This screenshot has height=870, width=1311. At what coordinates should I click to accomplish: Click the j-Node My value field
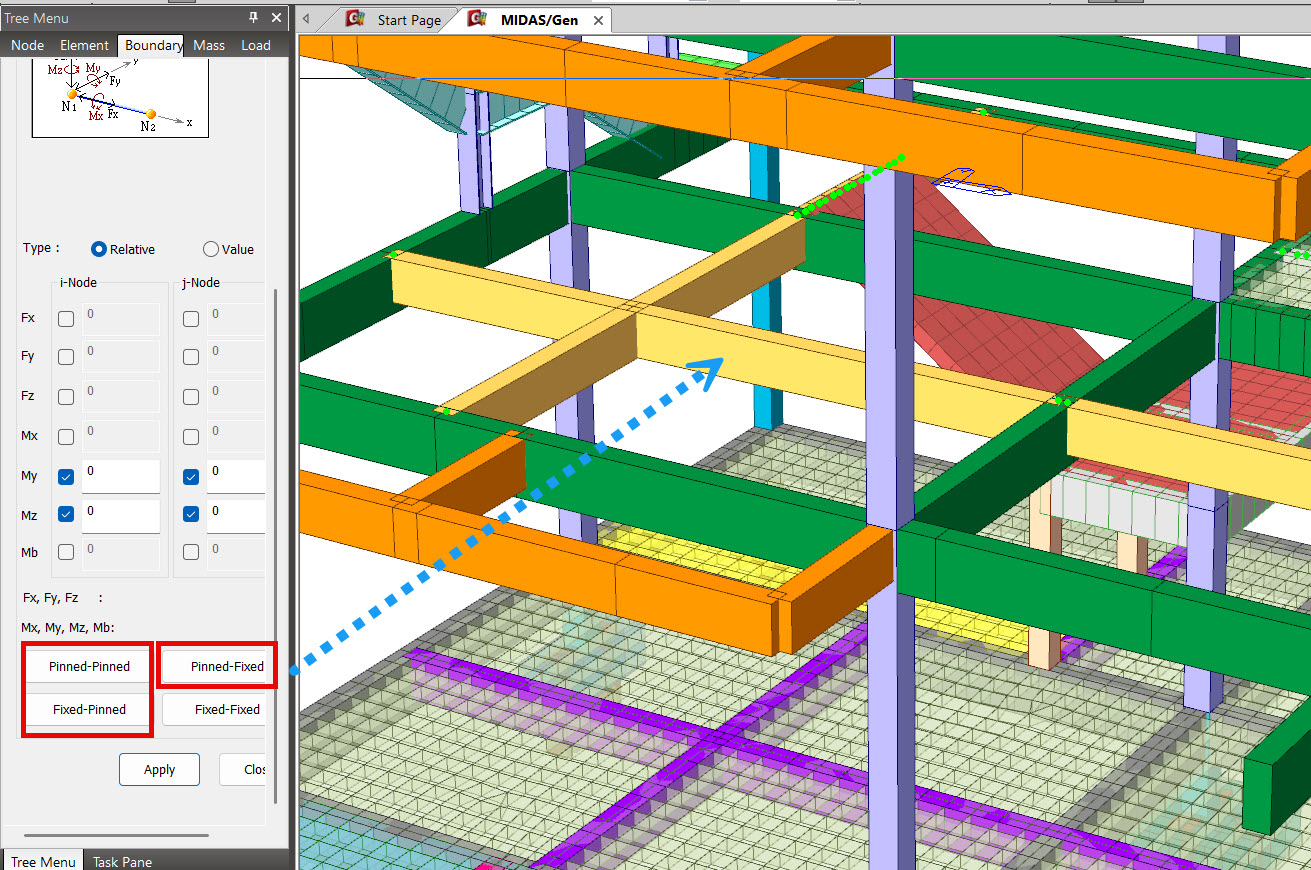tap(236, 476)
